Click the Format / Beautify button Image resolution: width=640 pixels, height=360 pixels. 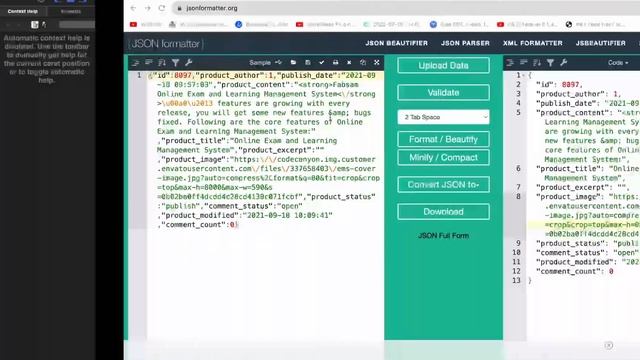coord(443,139)
